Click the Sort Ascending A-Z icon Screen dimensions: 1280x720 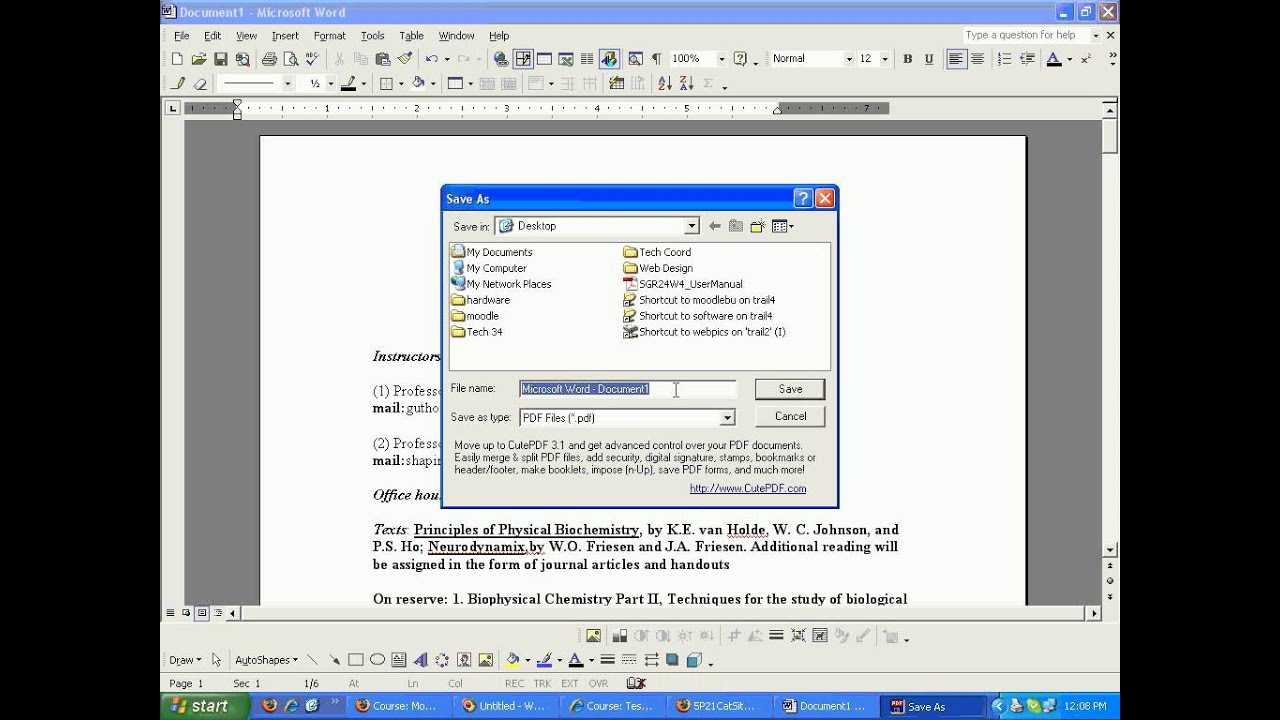pyautogui.click(x=665, y=84)
